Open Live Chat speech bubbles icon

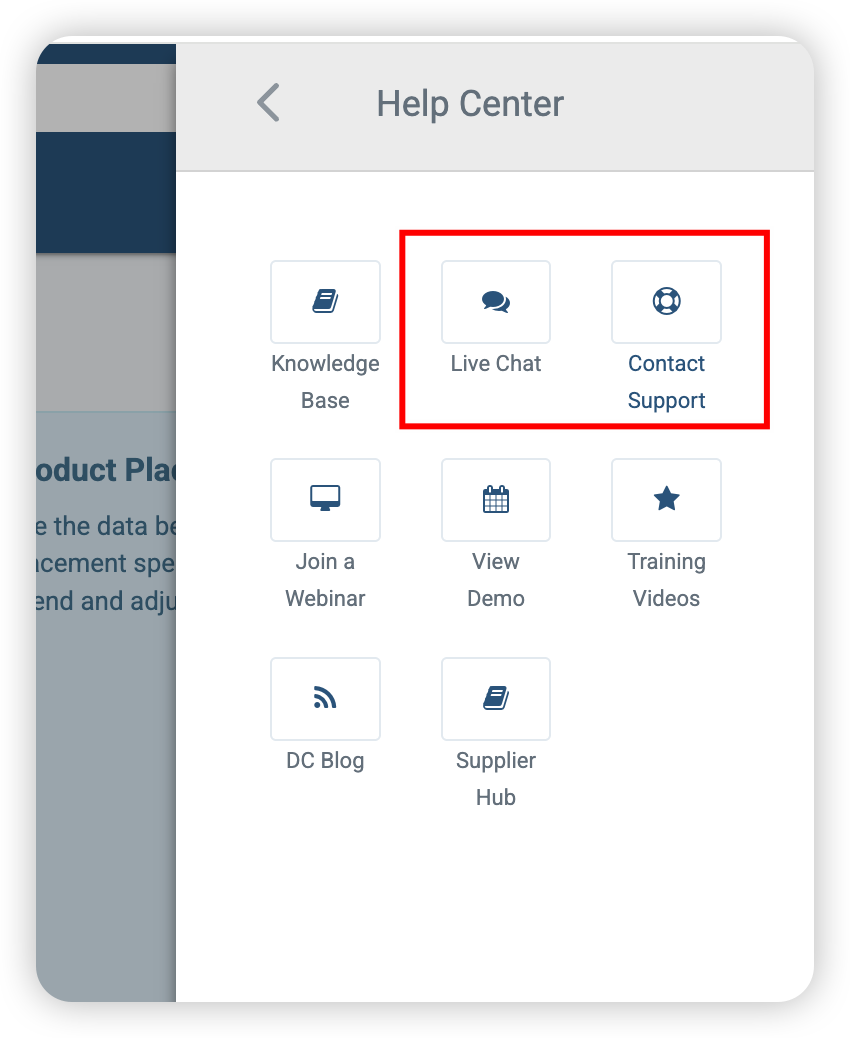[495, 301]
